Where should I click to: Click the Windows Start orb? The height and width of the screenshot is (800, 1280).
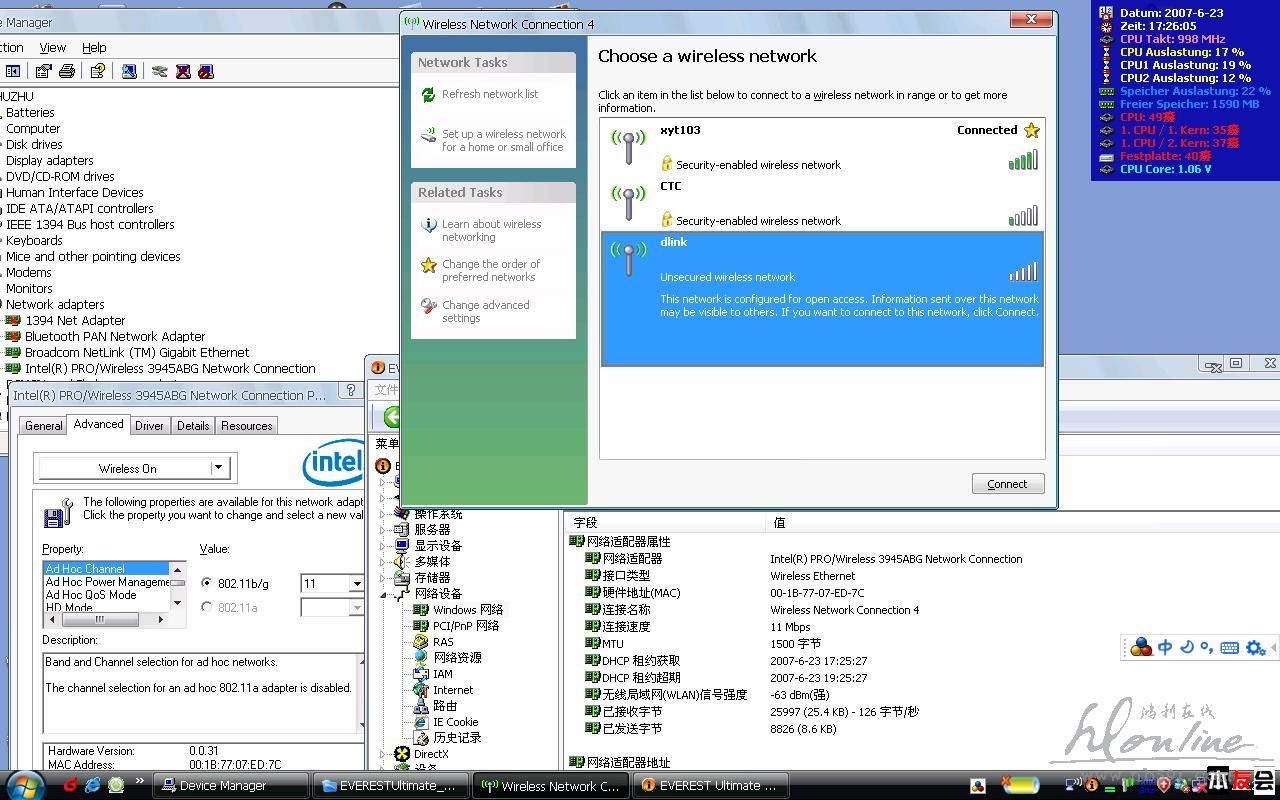tap(25, 785)
